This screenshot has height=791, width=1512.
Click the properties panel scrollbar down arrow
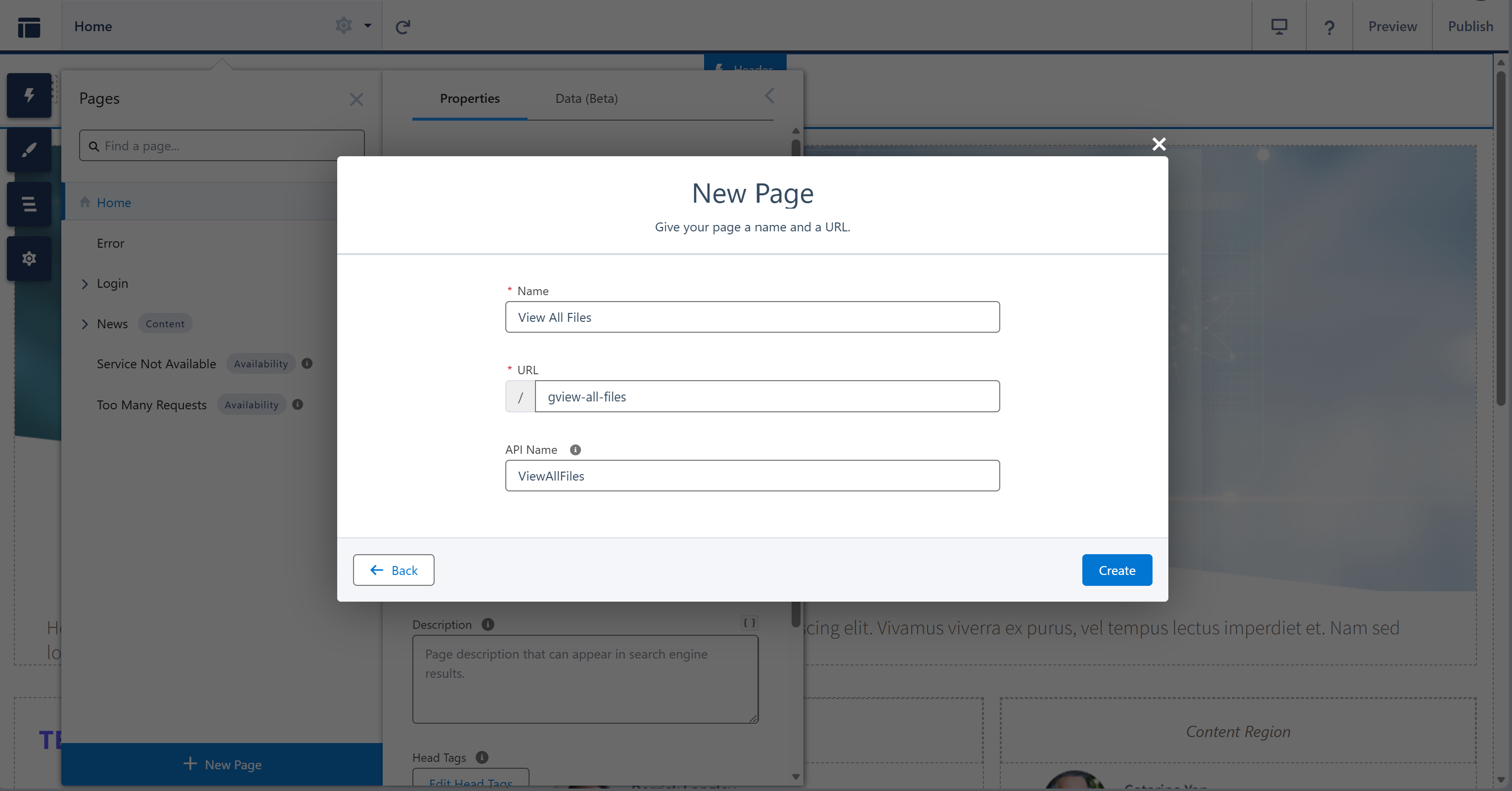796,777
